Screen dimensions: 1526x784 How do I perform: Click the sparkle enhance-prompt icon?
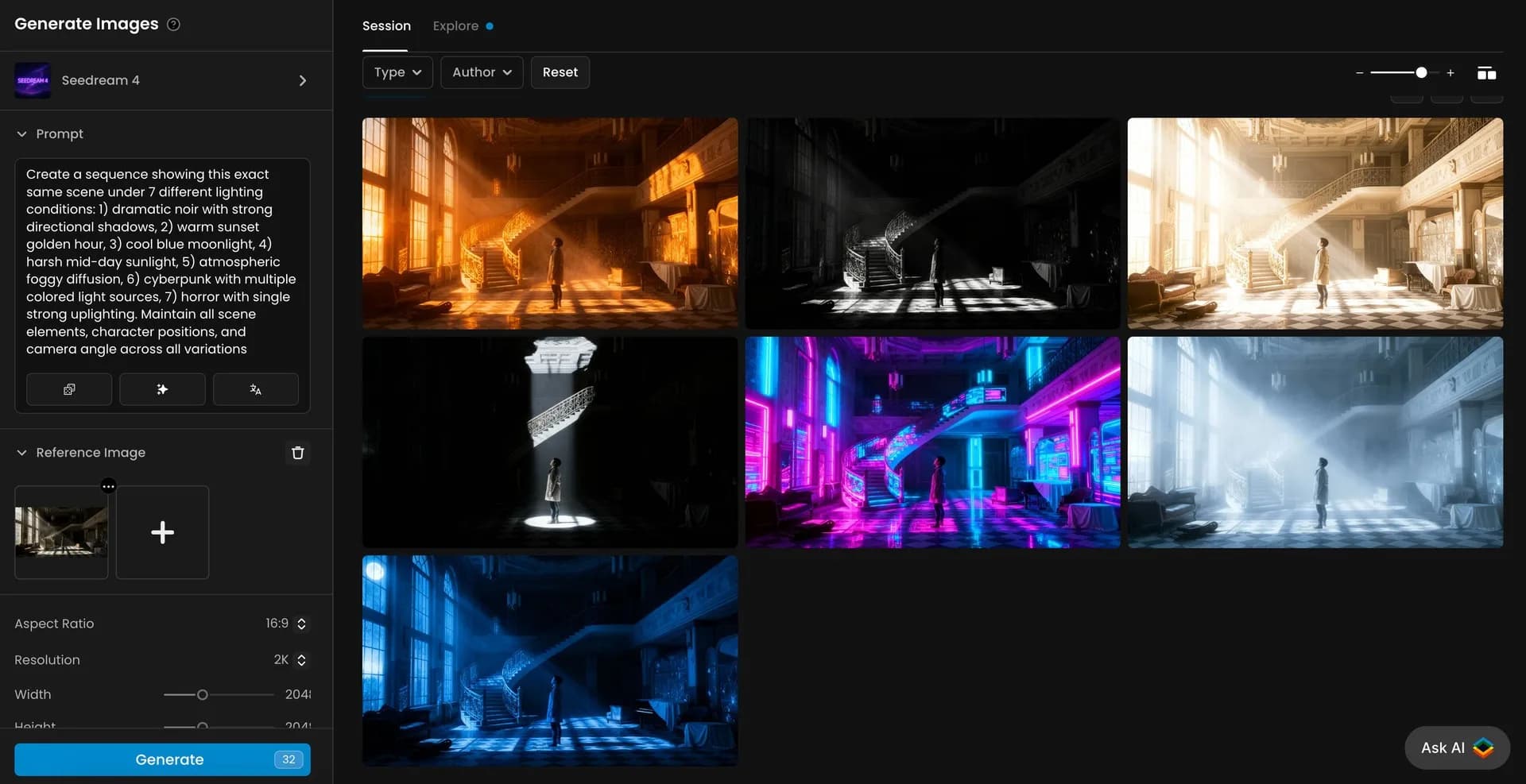[x=162, y=389]
